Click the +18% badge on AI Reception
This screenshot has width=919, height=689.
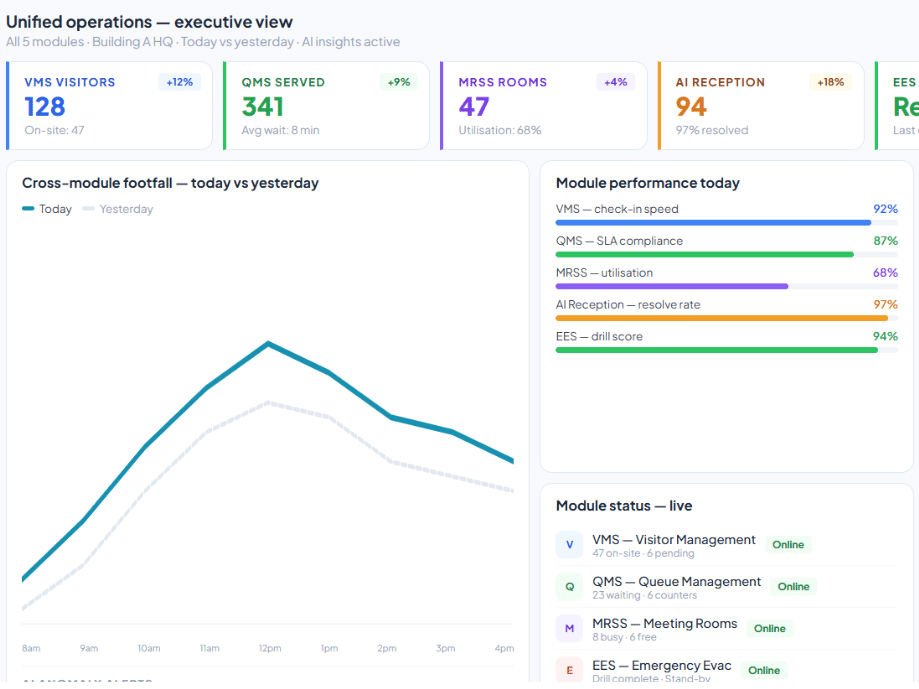(x=830, y=82)
